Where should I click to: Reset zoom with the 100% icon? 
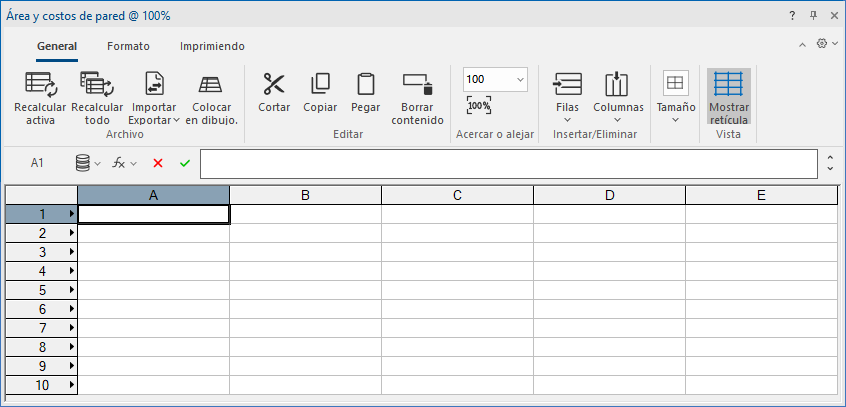479,105
